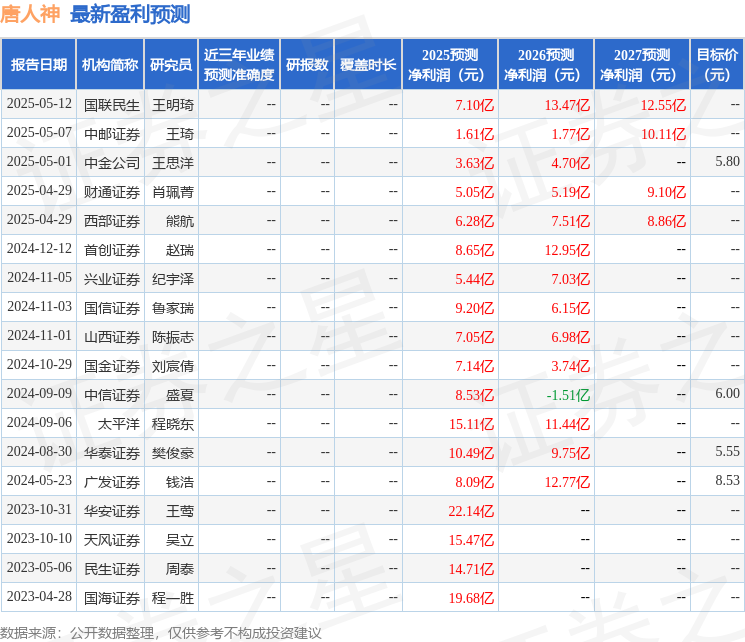
Task: Click target price 5.55
Action: (x=727, y=451)
